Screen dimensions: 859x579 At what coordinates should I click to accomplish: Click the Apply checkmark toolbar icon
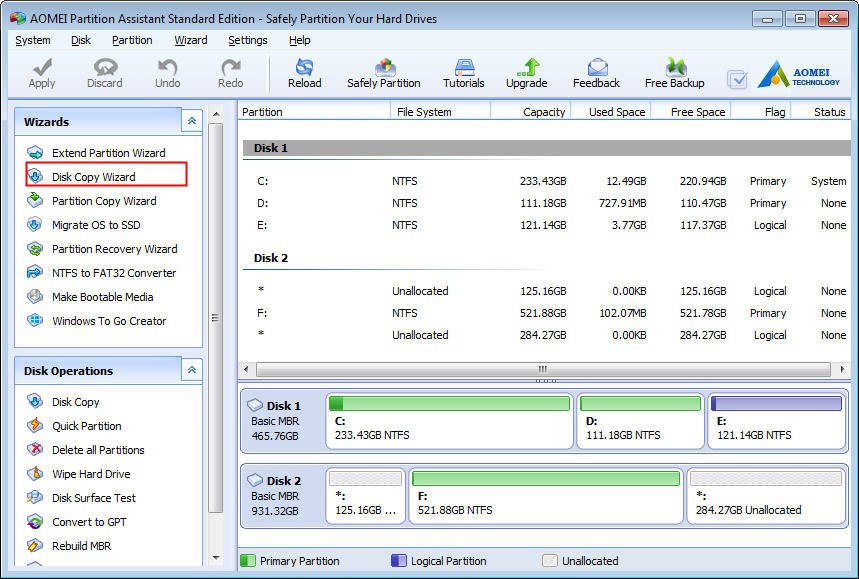pos(42,67)
